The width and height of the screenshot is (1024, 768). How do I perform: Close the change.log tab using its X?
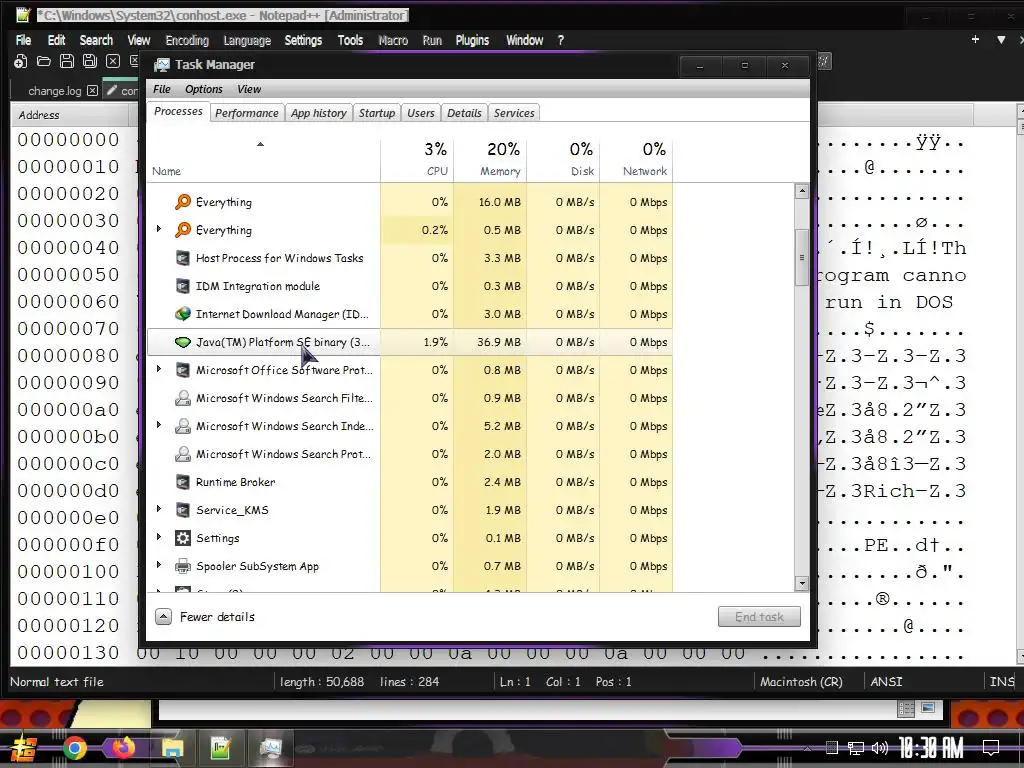click(x=93, y=91)
